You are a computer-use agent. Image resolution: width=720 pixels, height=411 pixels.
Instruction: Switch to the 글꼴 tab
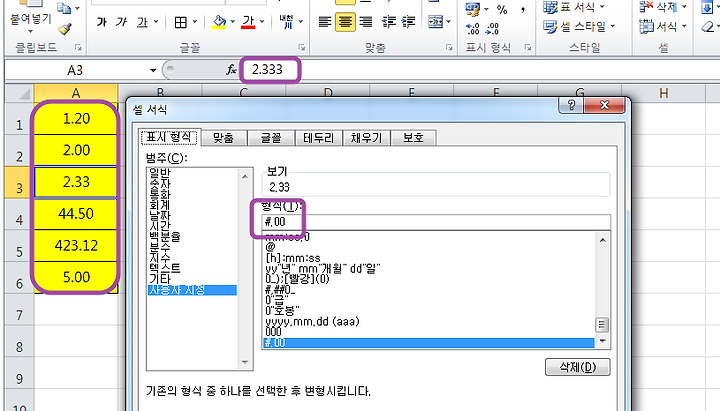pyautogui.click(x=271, y=138)
